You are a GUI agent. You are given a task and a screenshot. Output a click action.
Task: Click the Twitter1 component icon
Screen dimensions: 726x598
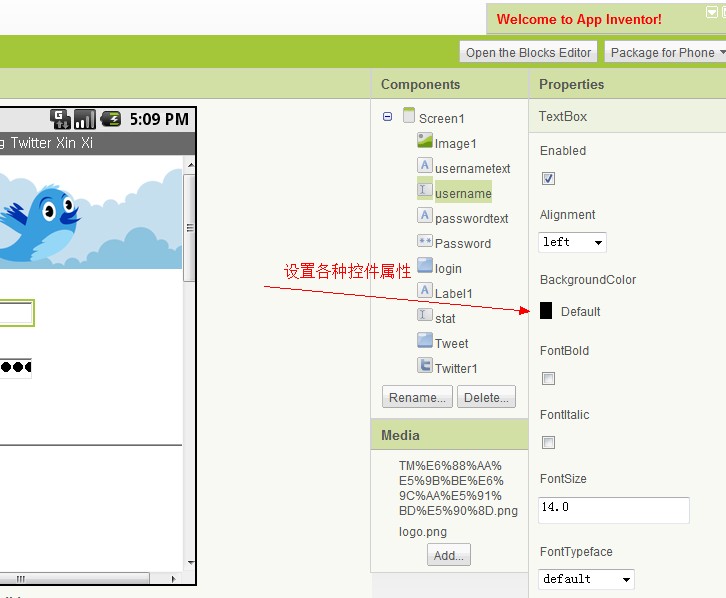point(425,365)
